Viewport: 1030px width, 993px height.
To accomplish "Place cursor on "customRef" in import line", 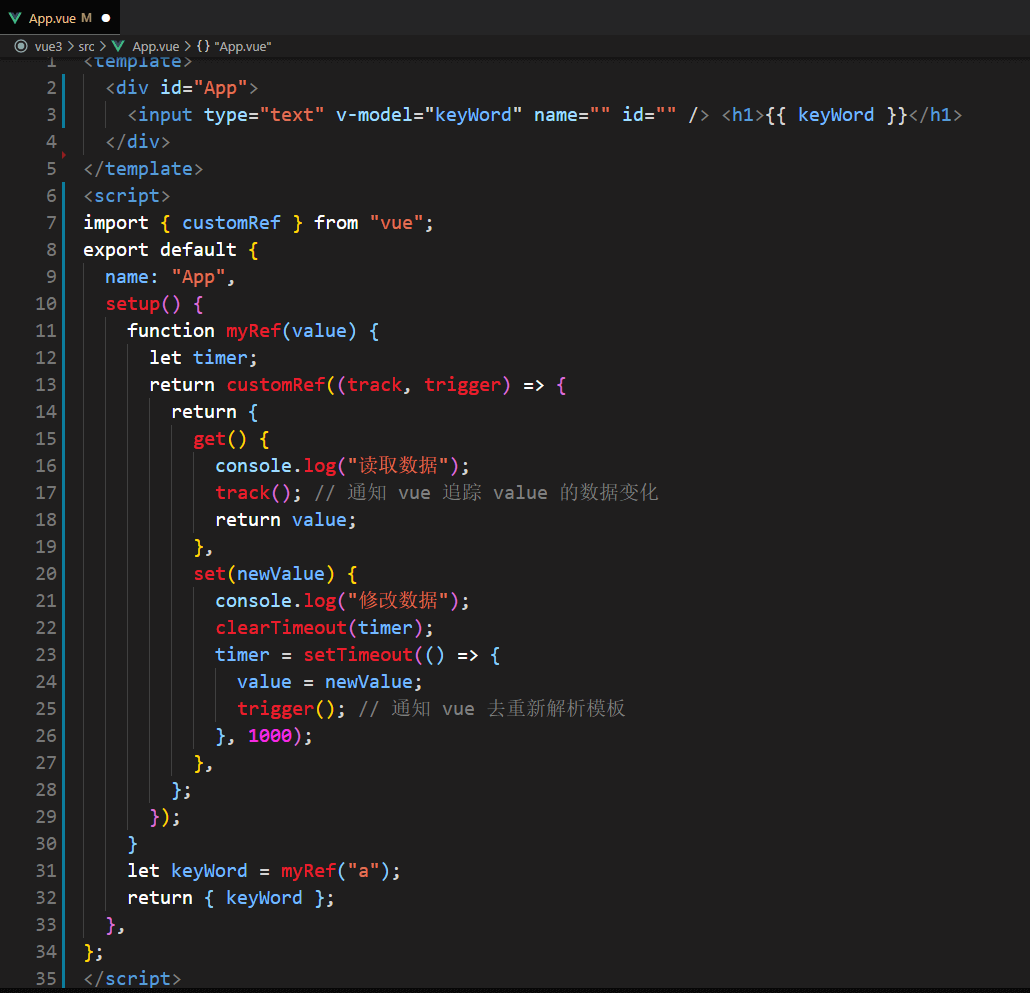I will pos(231,223).
